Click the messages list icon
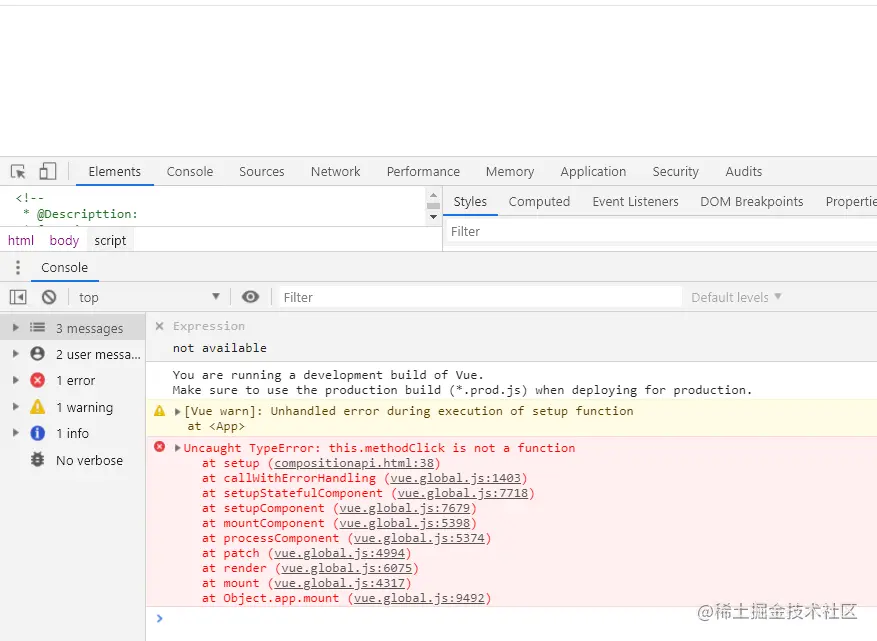Viewport: 877px width, 641px height. pyautogui.click(x=37, y=327)
